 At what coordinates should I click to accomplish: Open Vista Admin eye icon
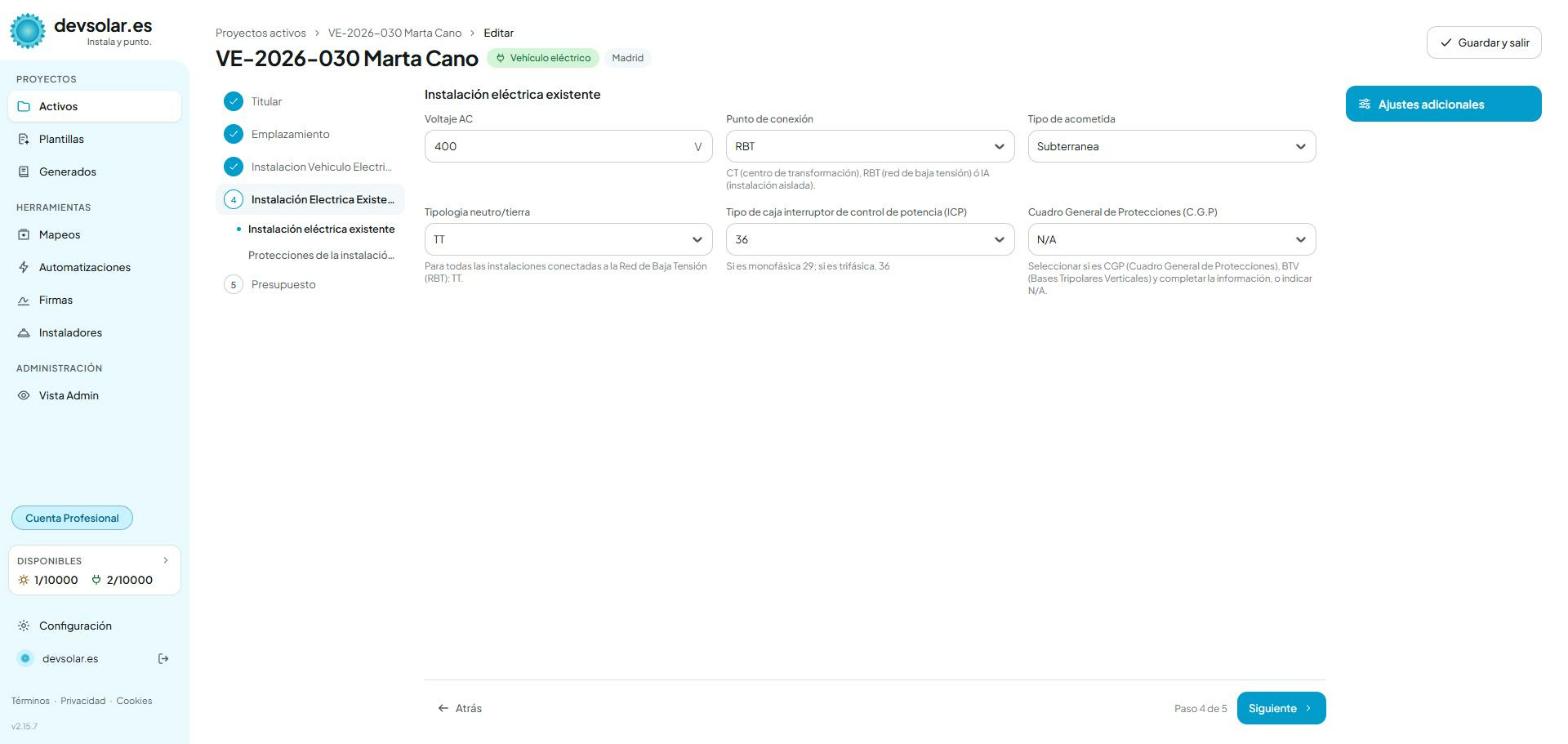pos(25,396)
